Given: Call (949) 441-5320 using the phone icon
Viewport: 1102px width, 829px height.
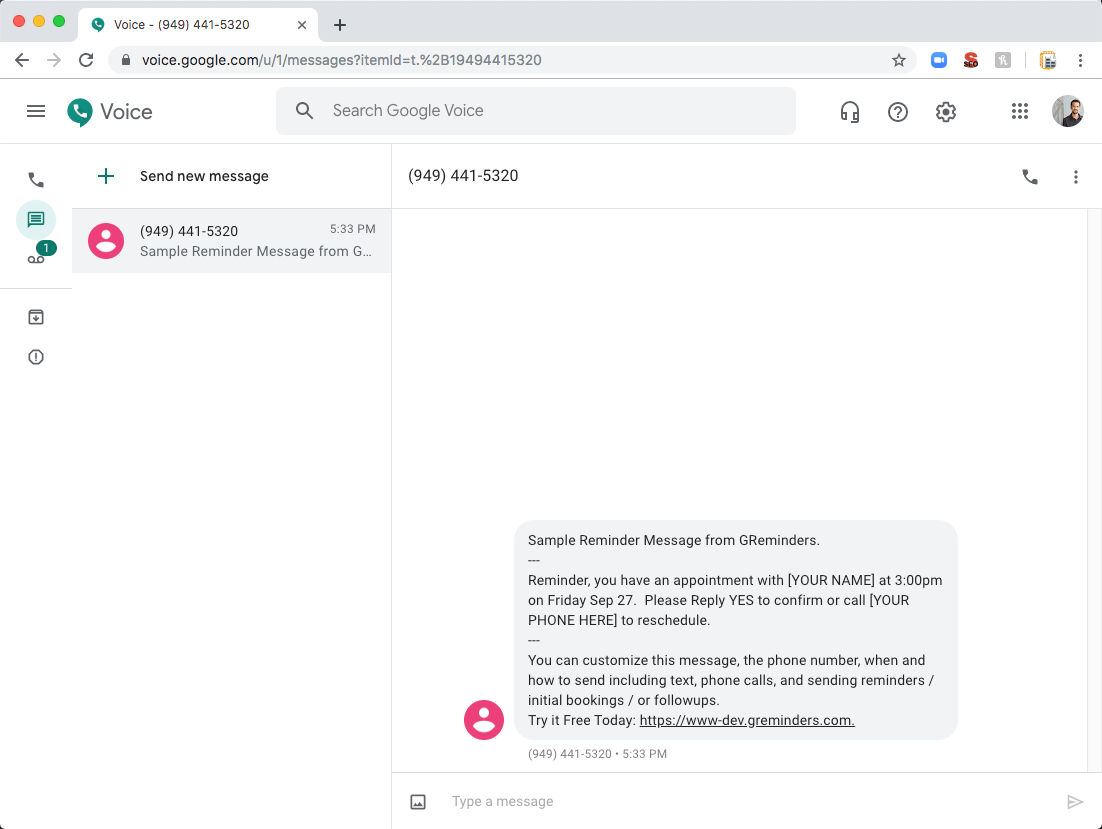Looking at the screenshot, I should pos(1030,177).
